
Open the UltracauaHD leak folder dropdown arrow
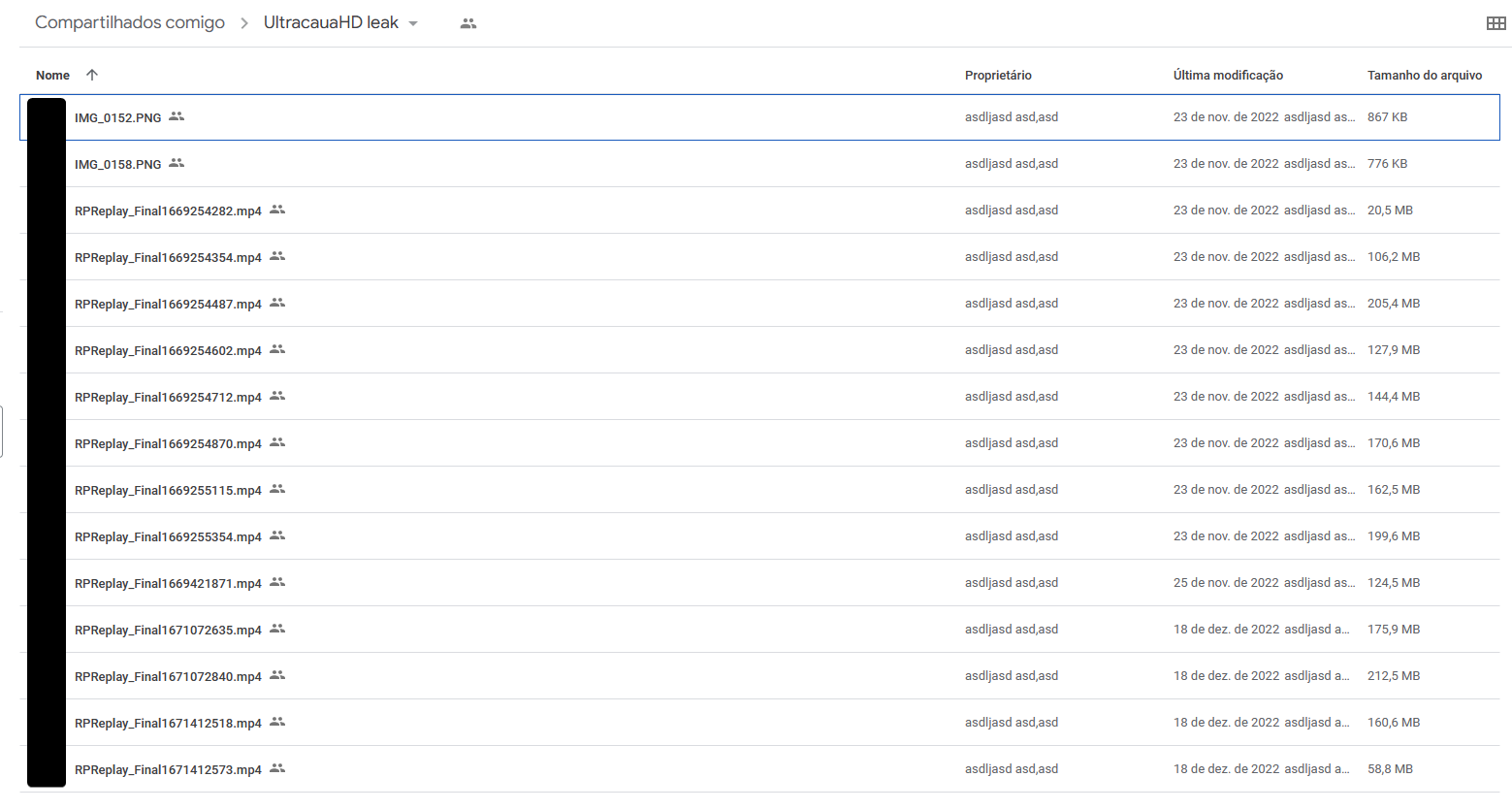tap(413, 23)
